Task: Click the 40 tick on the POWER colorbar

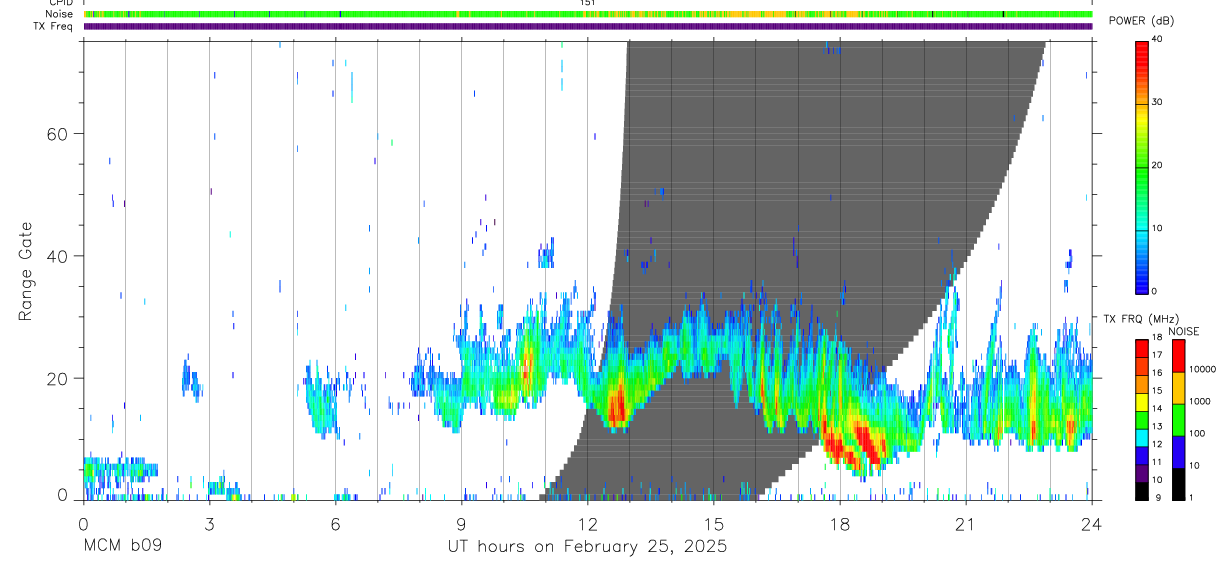Action: 1159,39
